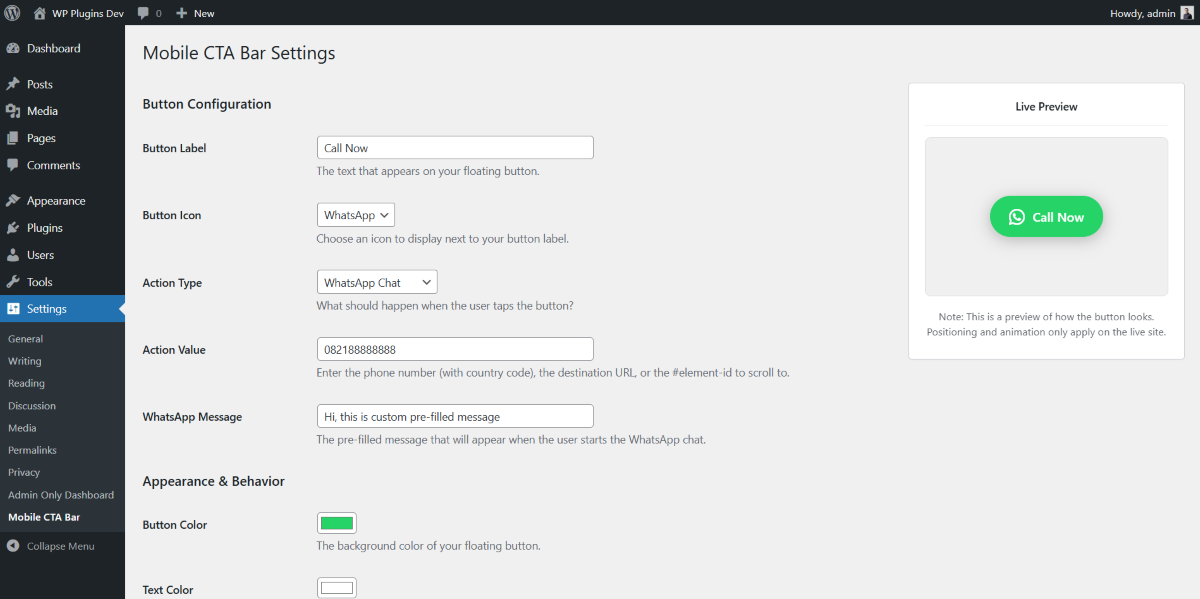Open the green Button Color swatch
Viewport: 1200px width, 599px height.
(337, 523)
